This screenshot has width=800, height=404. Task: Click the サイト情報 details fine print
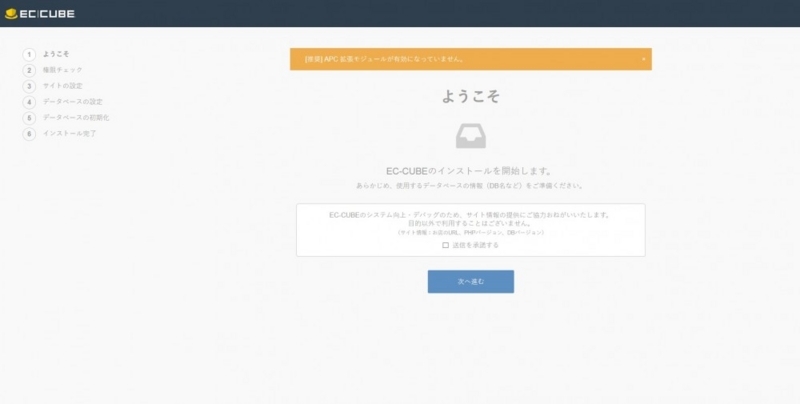click(470, 233)
